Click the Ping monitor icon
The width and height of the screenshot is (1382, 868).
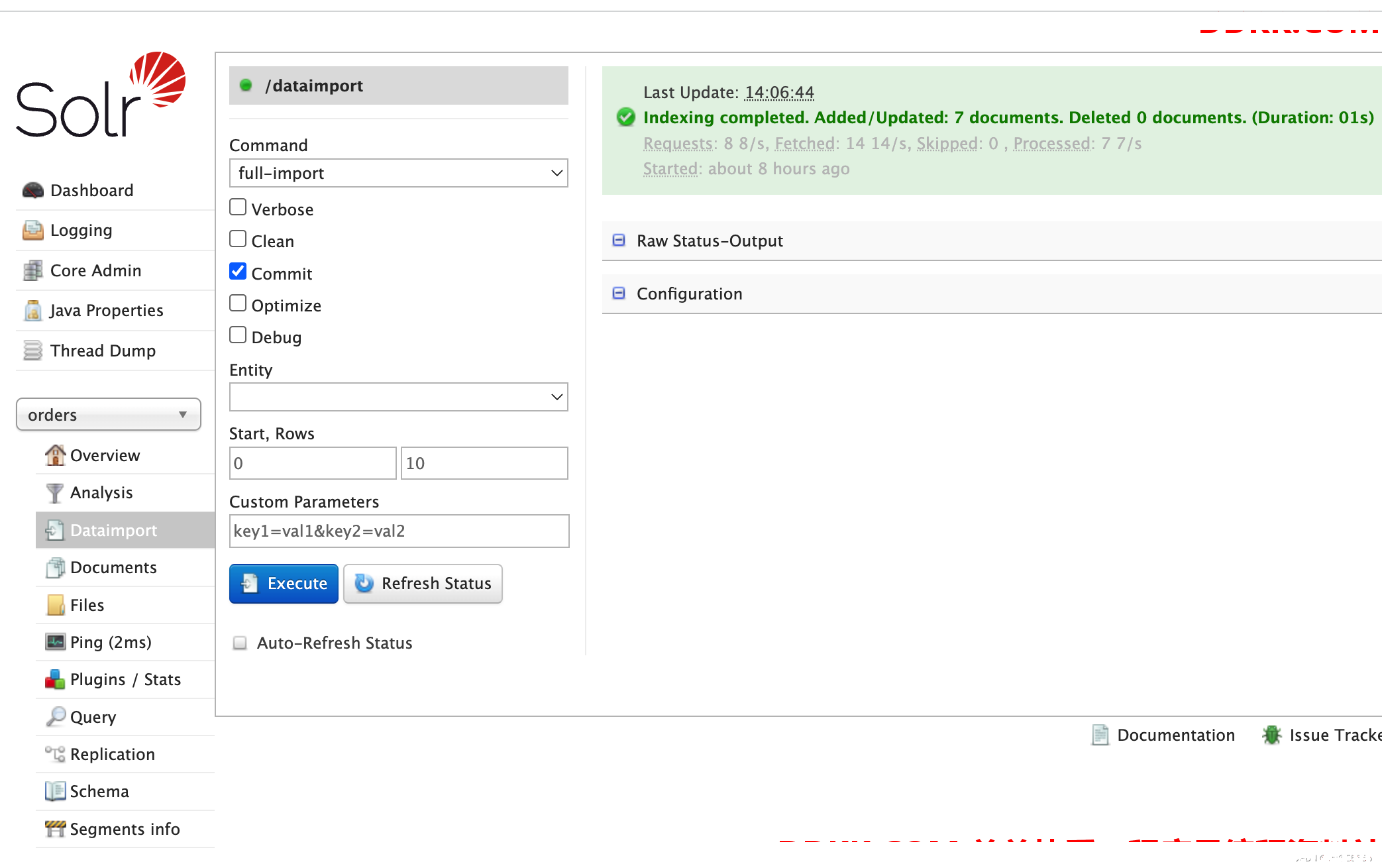[55, 642]
